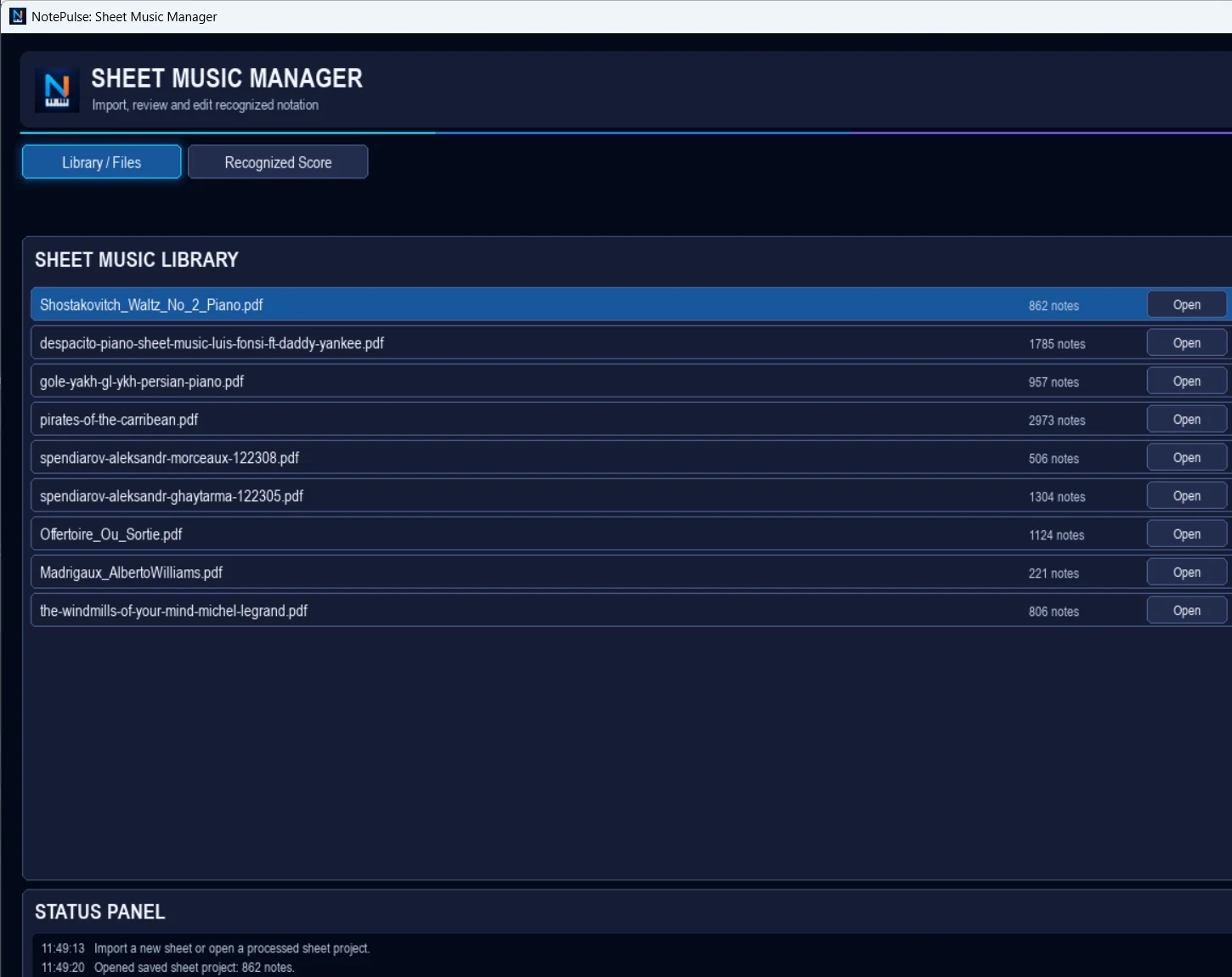This screenshot has height=977, width=1232.
Task: Select the-windmills-of-your-mind-michel-legrand.pdf file name
Action: [173, 611]
